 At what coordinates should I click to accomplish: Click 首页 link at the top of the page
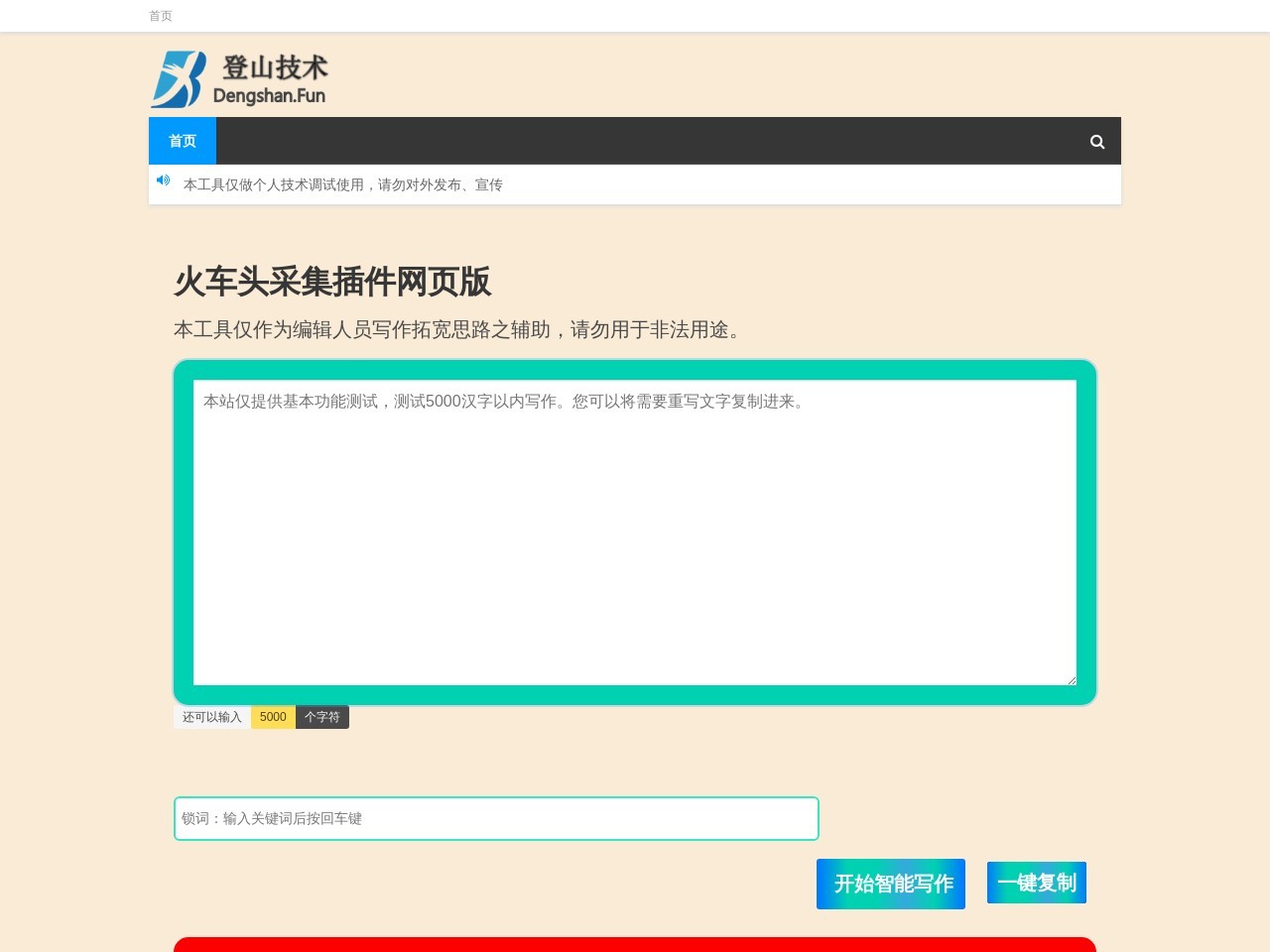coord(161,15)
